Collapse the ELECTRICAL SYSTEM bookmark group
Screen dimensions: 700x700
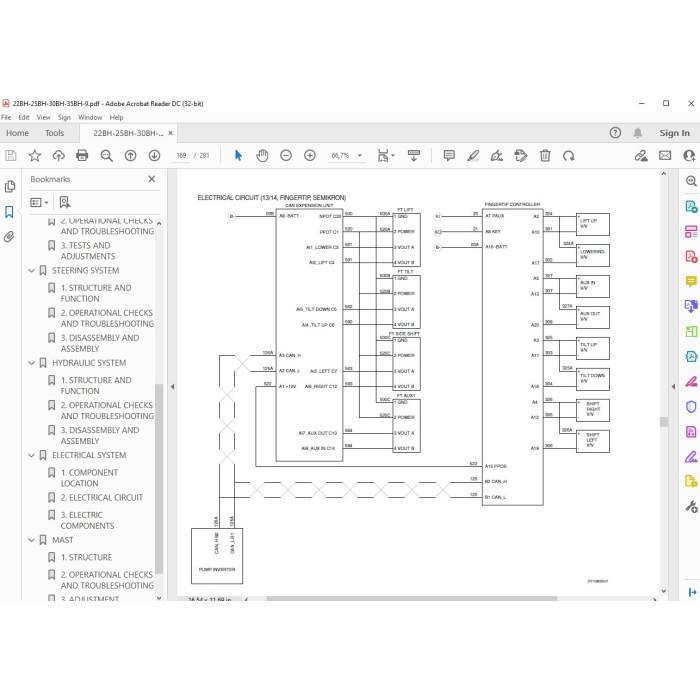pos(31,455)
